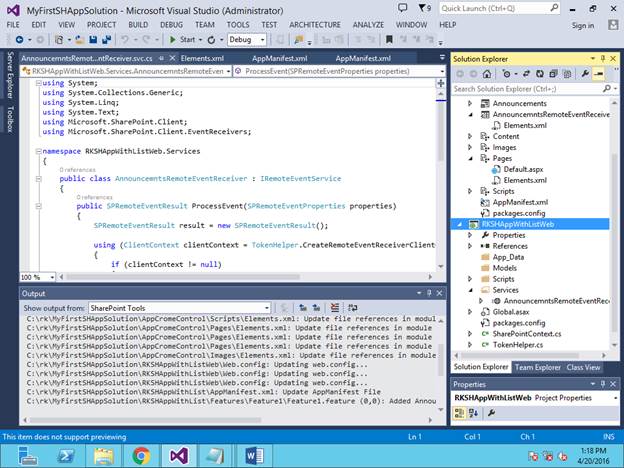Open the DEBUG menu

pyautogui.click(x=172, y=25)
